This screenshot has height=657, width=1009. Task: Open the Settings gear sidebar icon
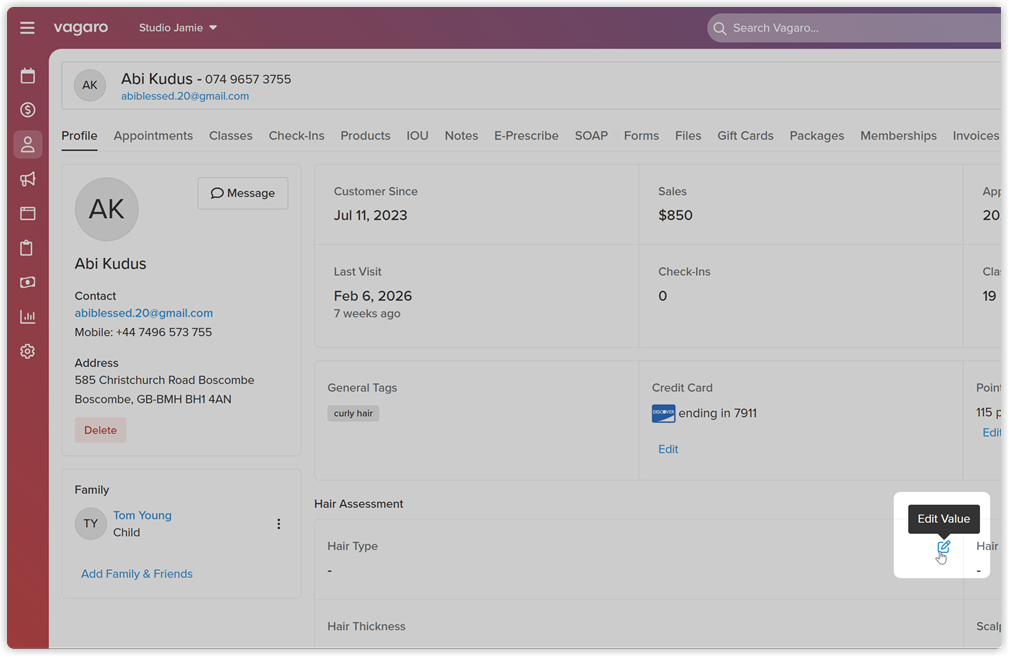coord(28,351)
